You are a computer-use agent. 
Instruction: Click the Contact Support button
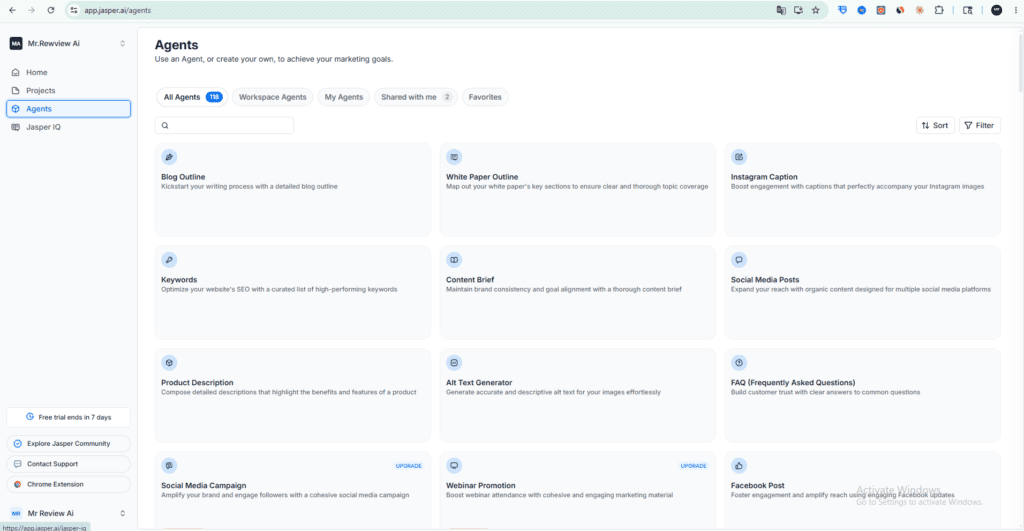coord(69,464)
